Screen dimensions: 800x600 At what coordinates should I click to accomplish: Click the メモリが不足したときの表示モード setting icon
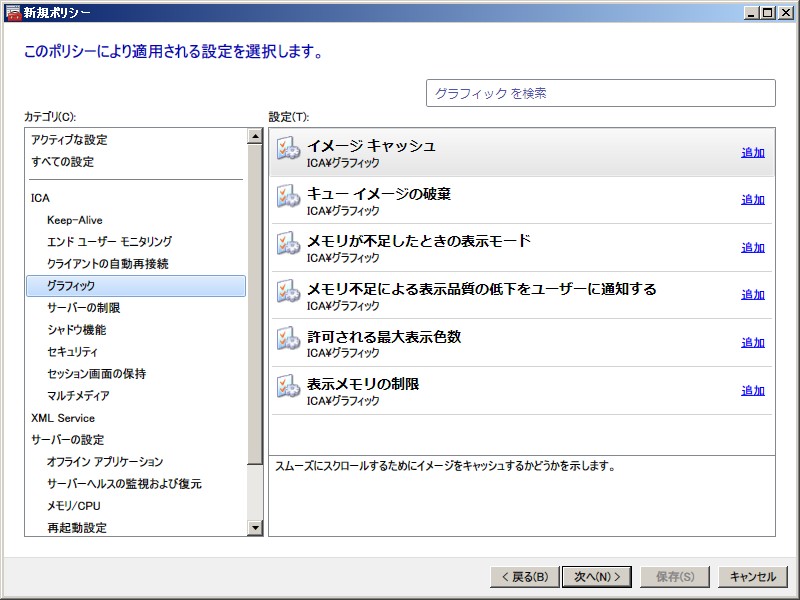288,243
